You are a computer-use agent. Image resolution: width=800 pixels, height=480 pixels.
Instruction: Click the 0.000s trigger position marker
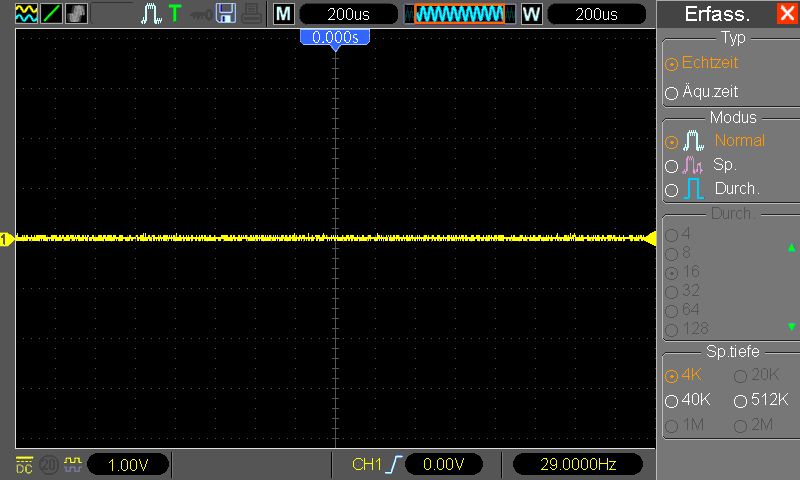click(335, 40)
